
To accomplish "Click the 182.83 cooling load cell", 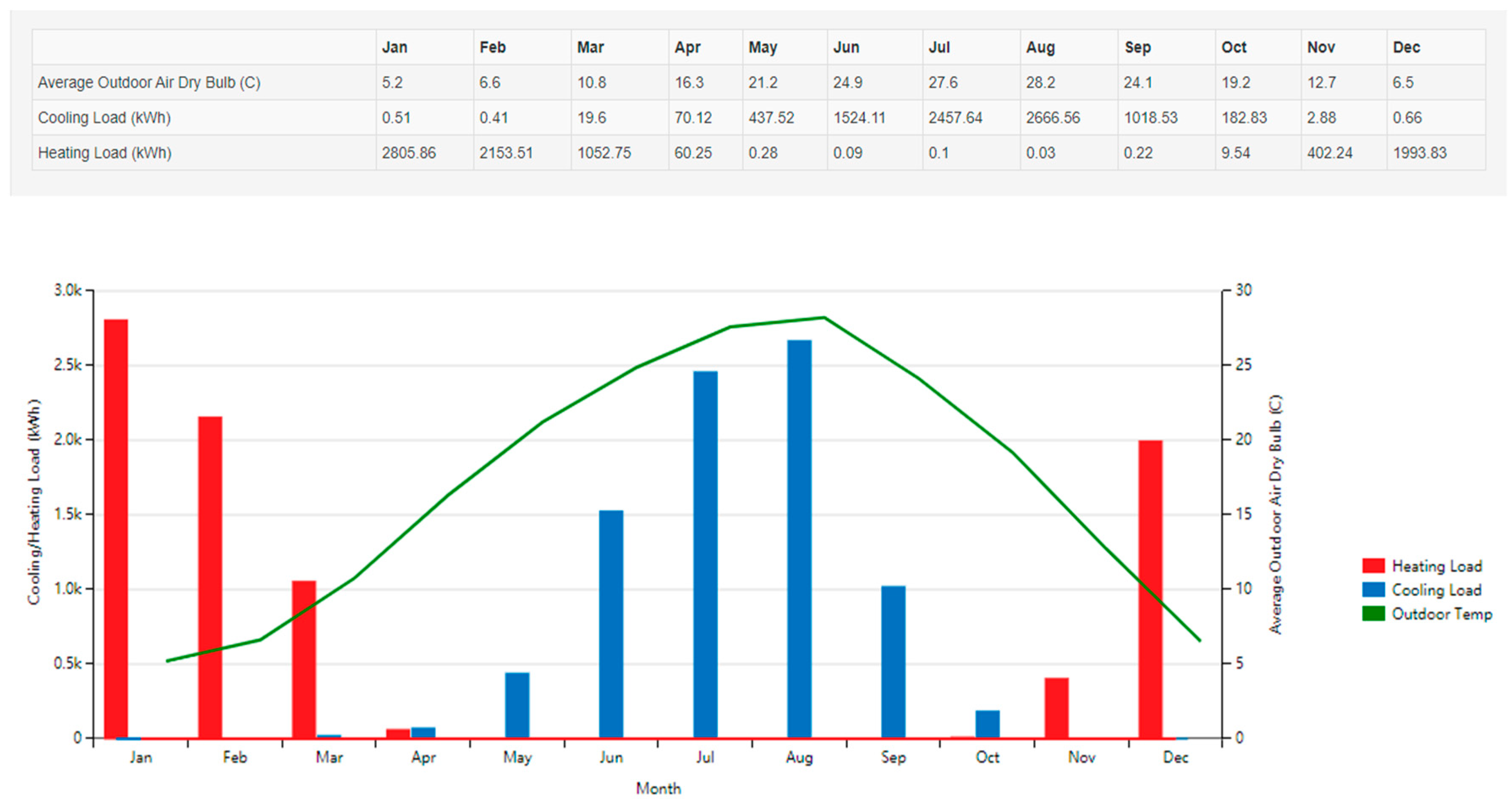I will [x=1244, y=118].
